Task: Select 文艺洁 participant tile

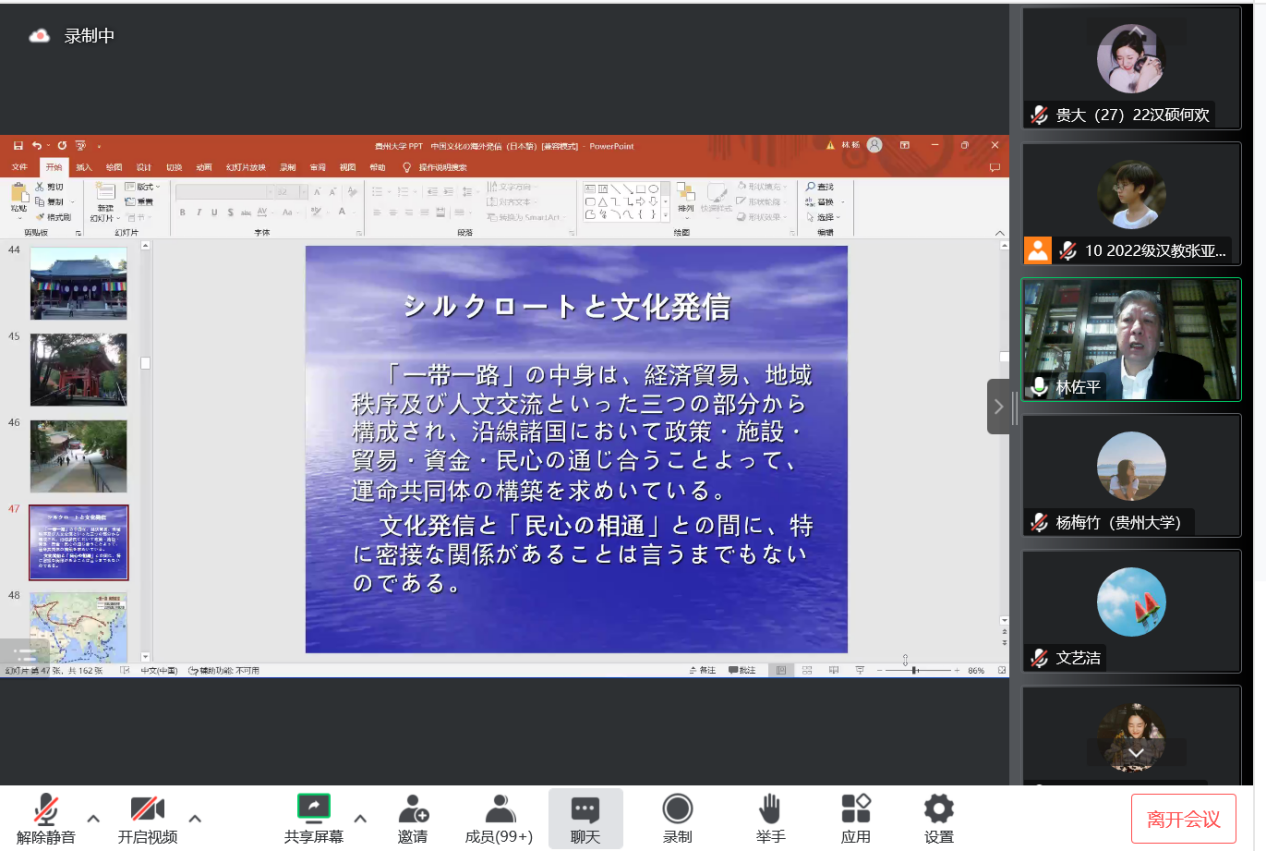Action: click(1130, 610)
